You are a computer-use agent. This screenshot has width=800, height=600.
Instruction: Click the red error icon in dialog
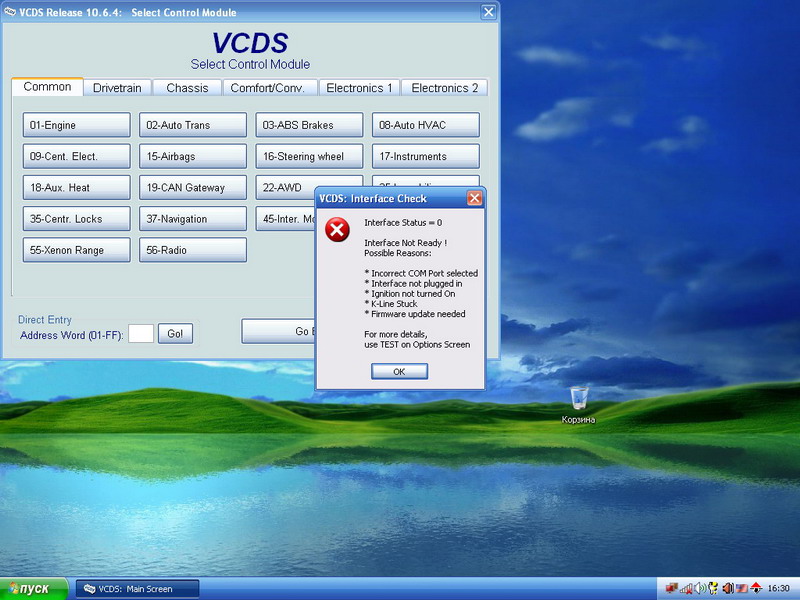[x=338, y=231]
